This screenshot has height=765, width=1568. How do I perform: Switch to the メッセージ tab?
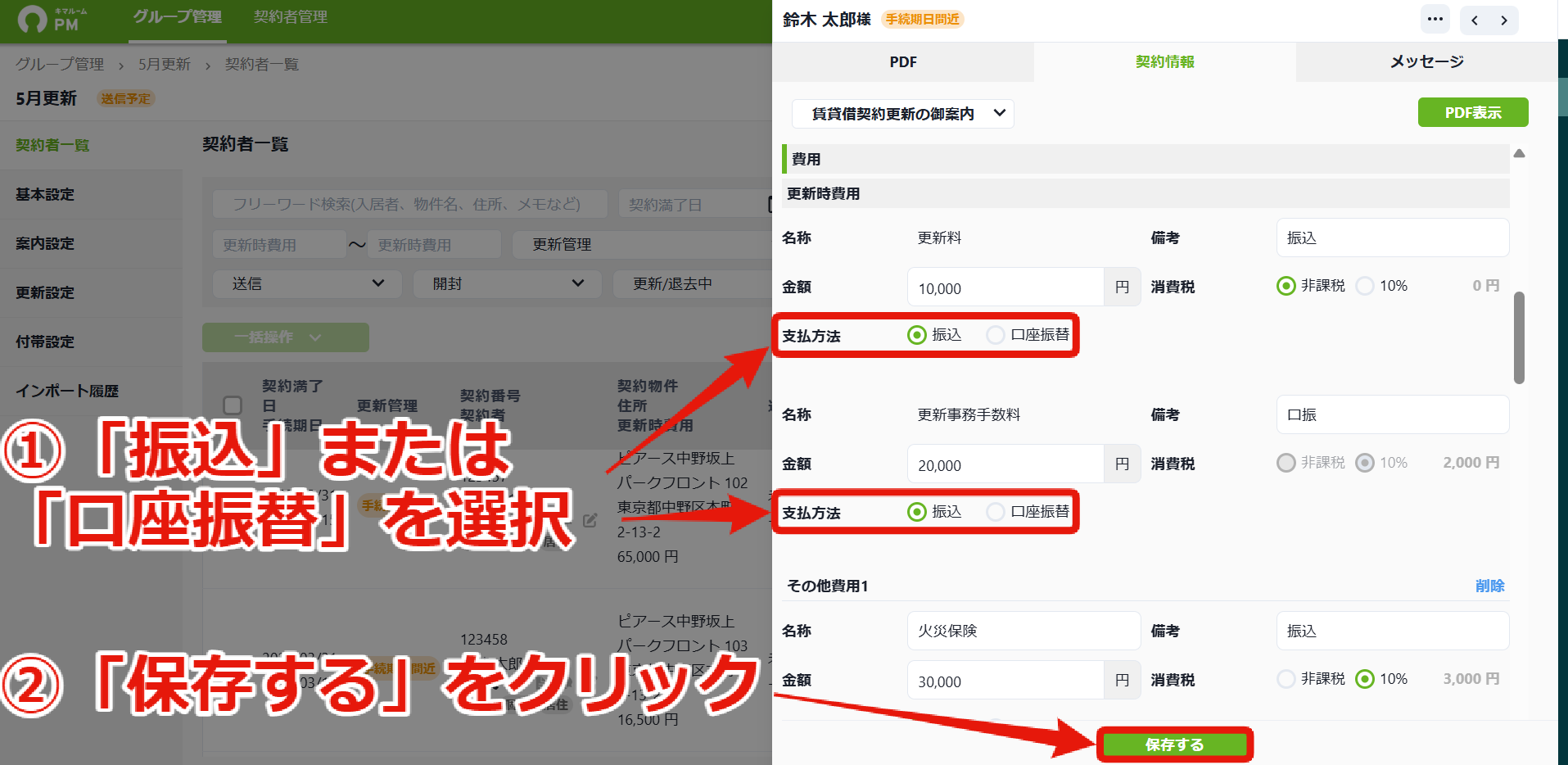click(x=1426, y=62)
